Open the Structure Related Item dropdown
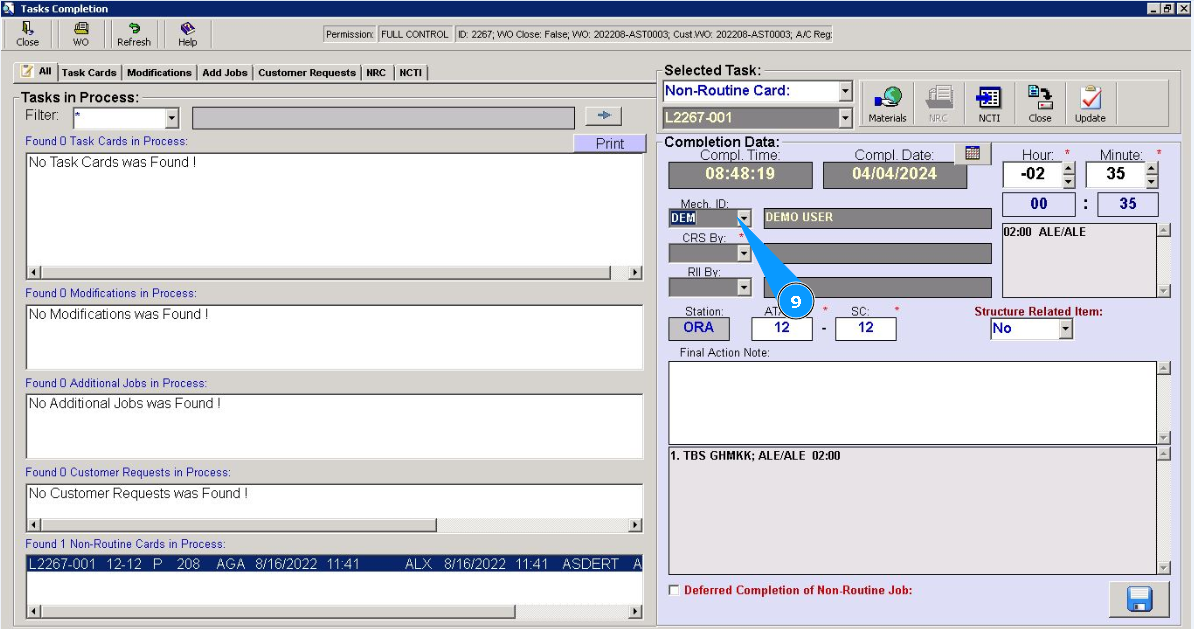 click(1066, 329)
